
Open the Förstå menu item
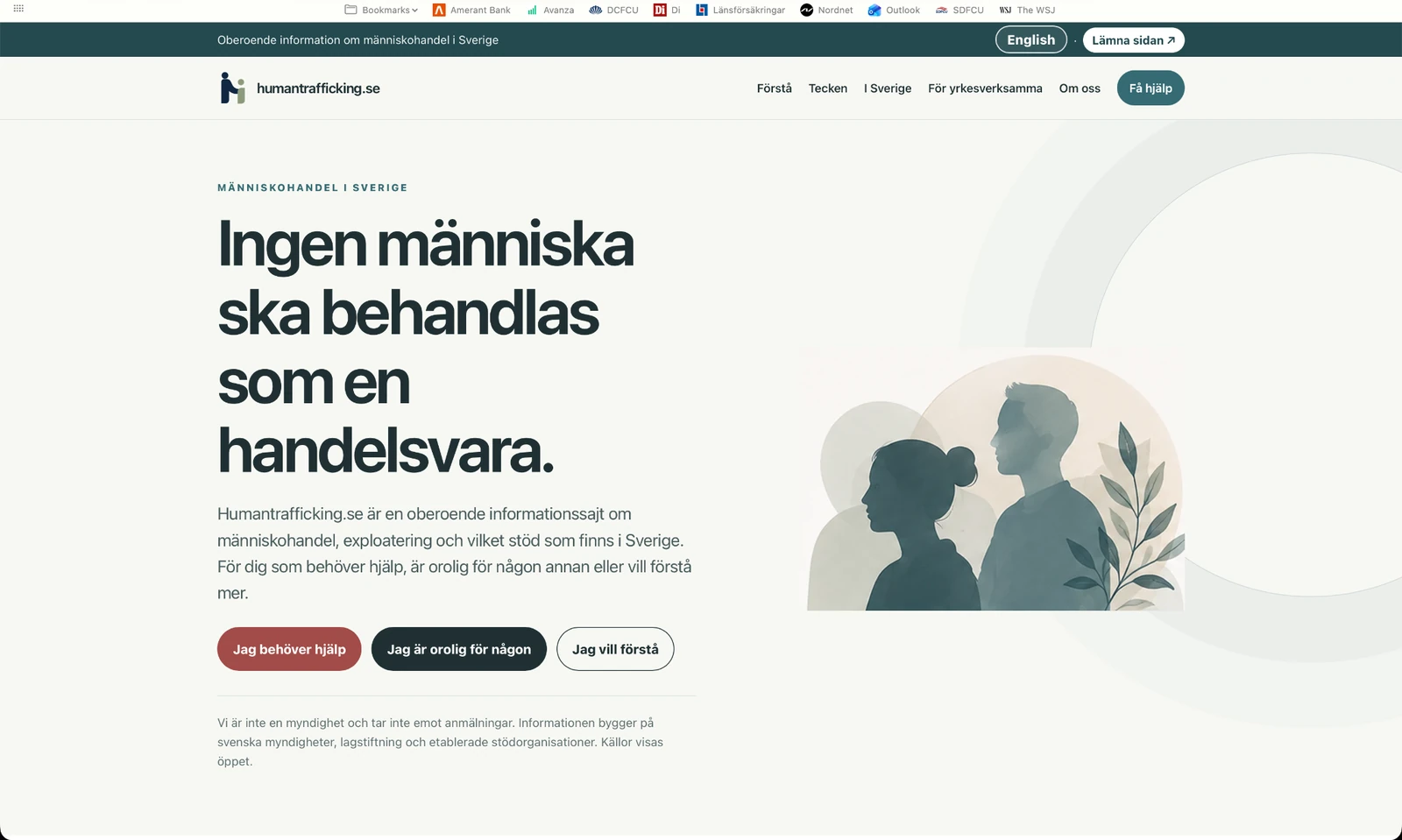(x=775, y=88)
